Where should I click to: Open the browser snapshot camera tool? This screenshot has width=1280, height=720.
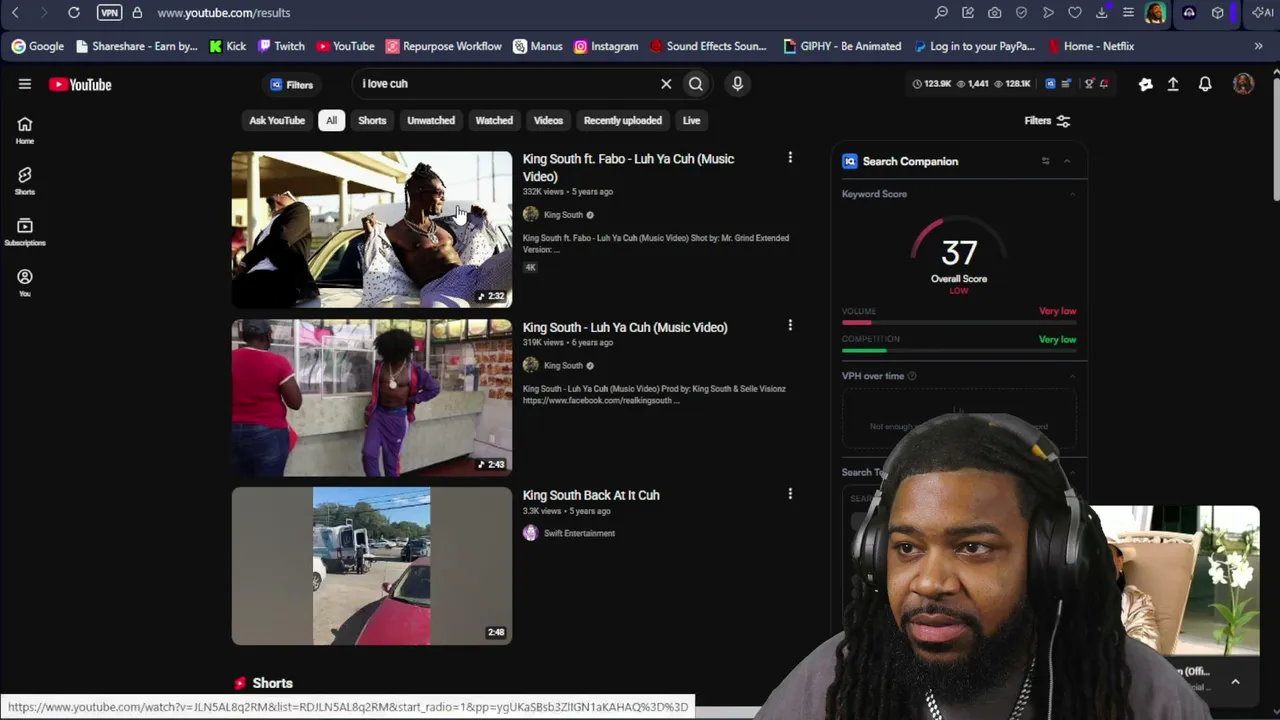995,13
